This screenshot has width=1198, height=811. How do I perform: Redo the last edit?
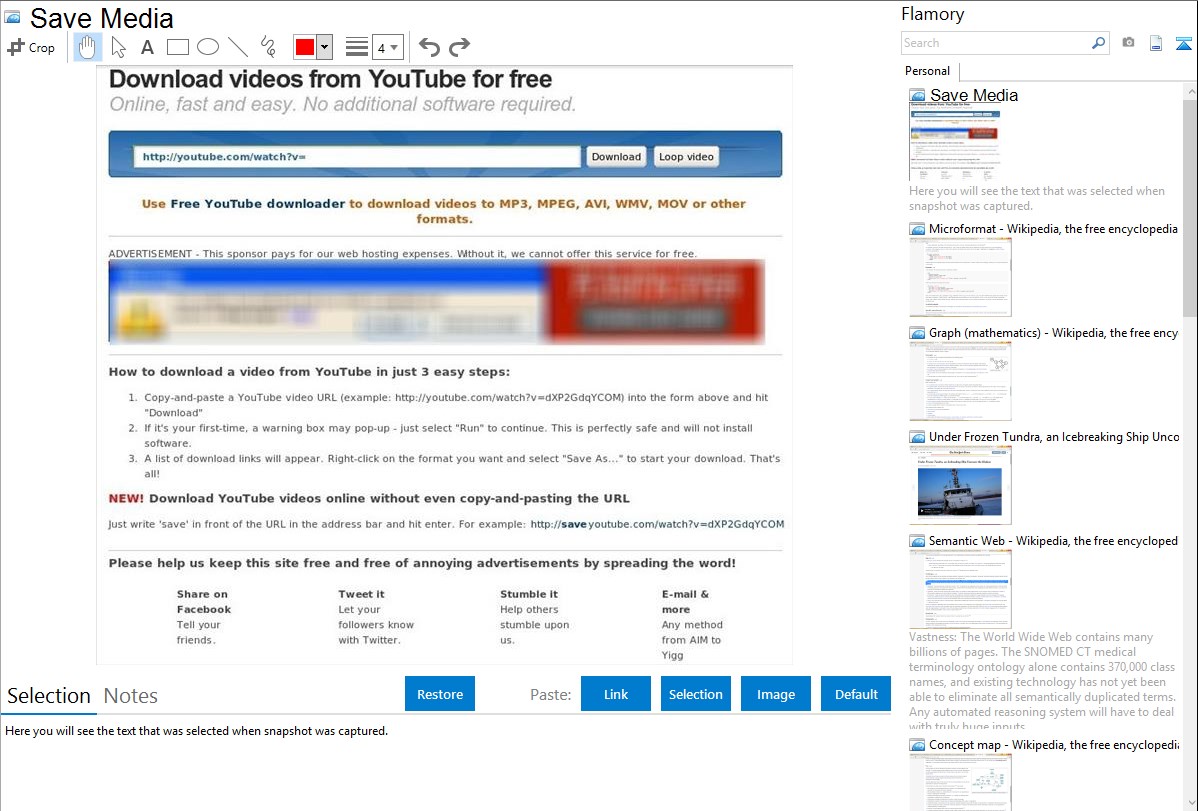[x=459, y=47]
